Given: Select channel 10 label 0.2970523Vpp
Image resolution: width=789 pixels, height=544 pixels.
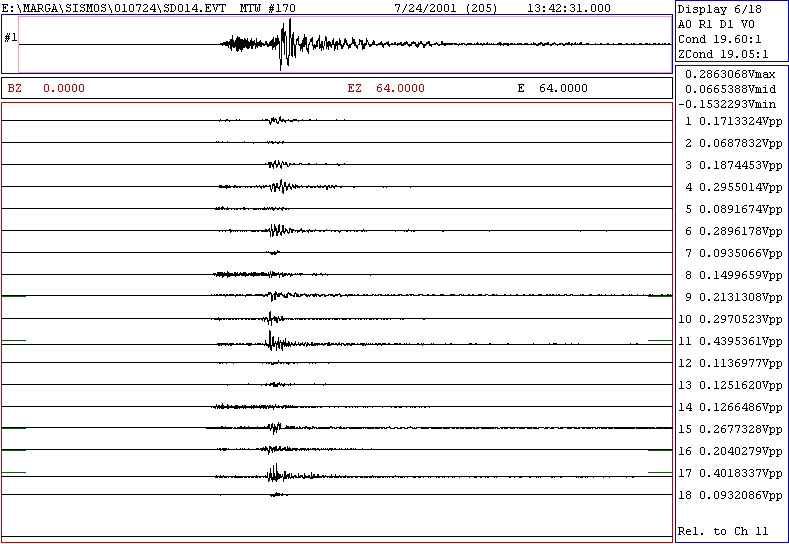Looking at the screenshot, I should tap(730, 320).
